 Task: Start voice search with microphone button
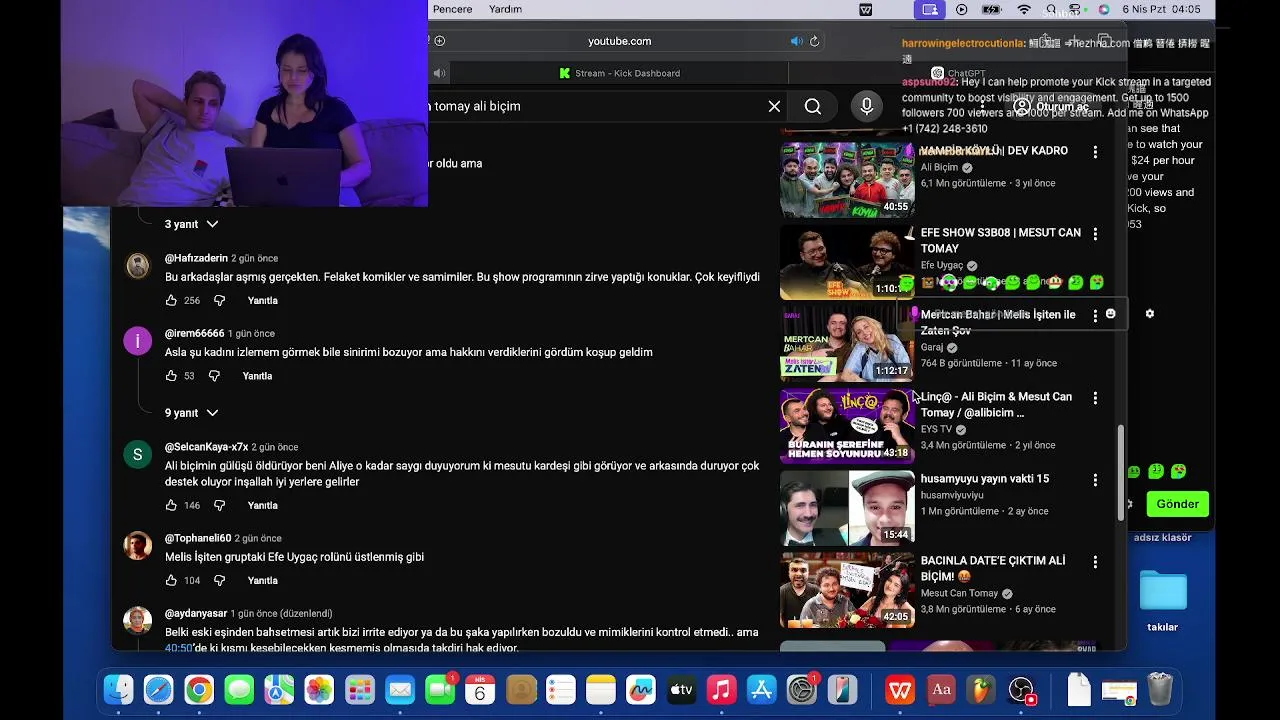click(867, 106)
